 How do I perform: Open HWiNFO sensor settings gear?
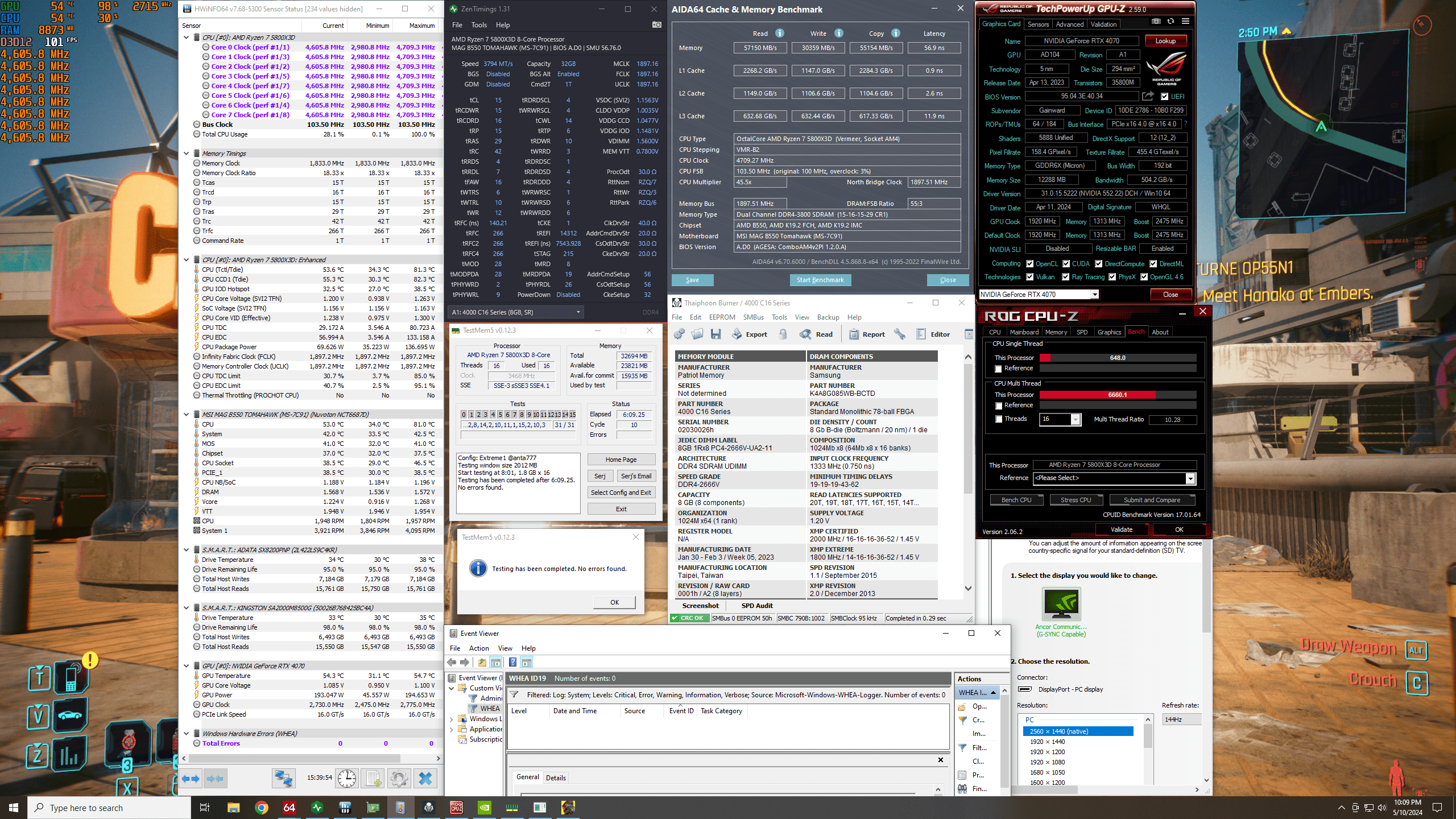point(399,778)
